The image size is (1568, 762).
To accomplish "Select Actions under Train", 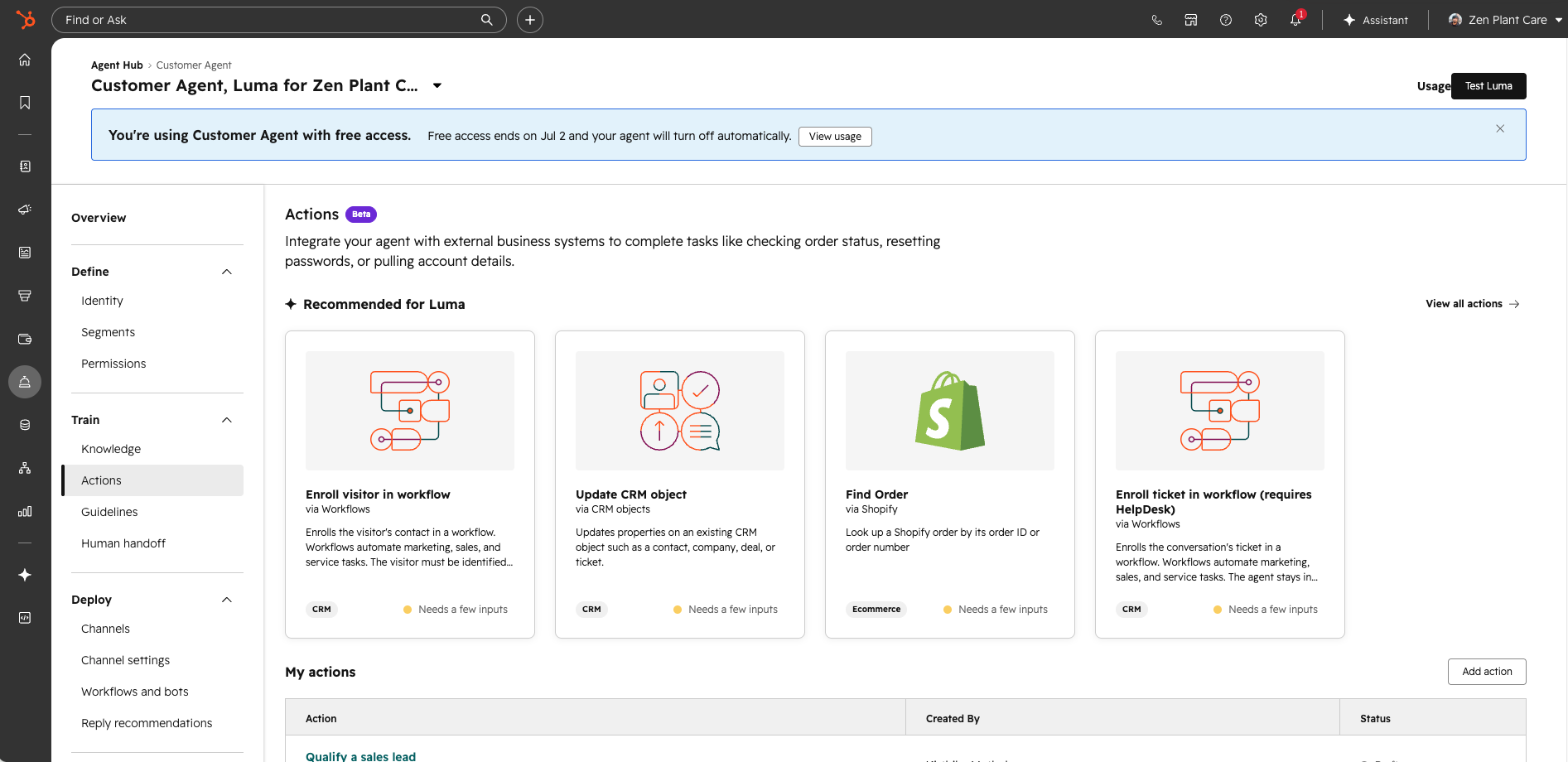I will [153, 480].
